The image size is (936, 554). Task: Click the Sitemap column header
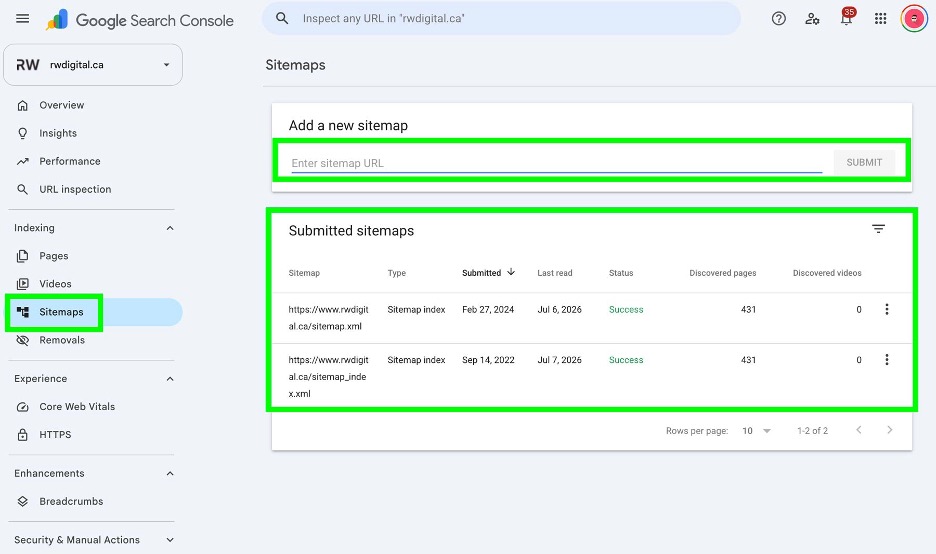point(304,273)
